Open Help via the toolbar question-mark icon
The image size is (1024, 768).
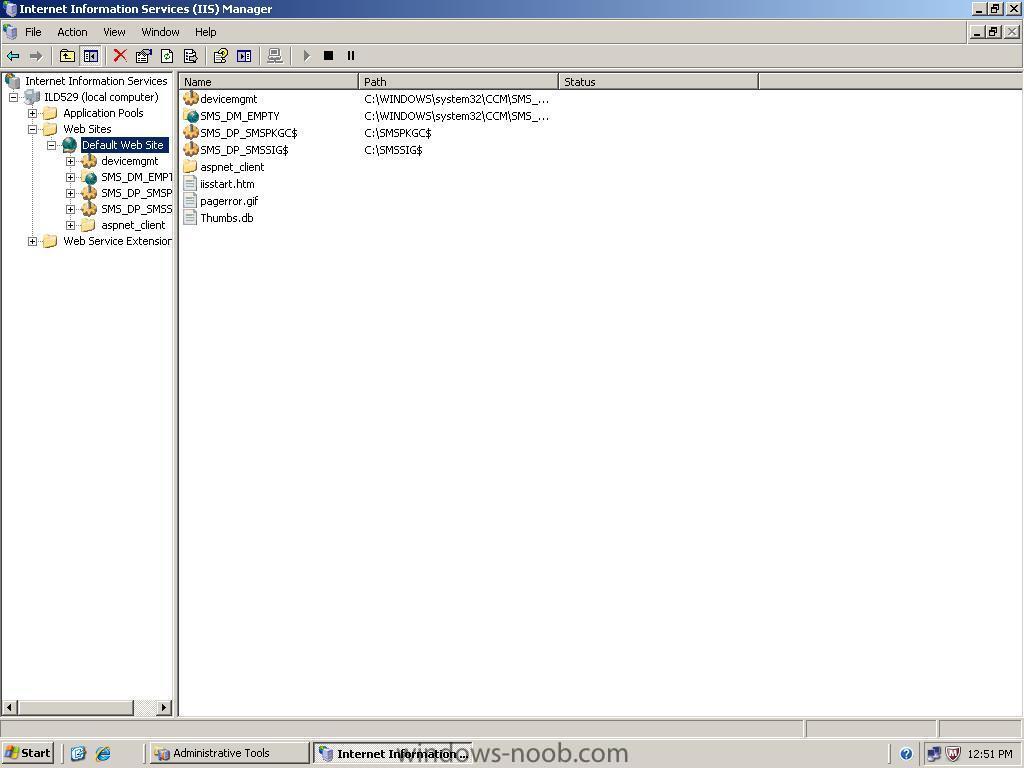(220, 56)
